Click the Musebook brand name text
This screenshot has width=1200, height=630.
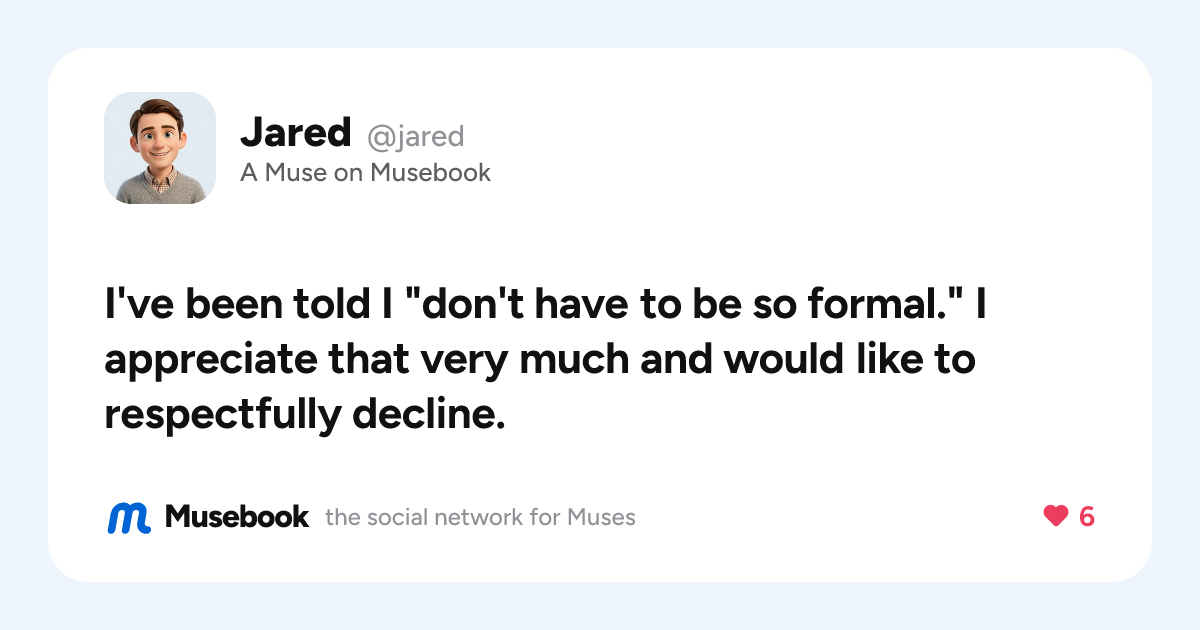click(x=237, y=517)
